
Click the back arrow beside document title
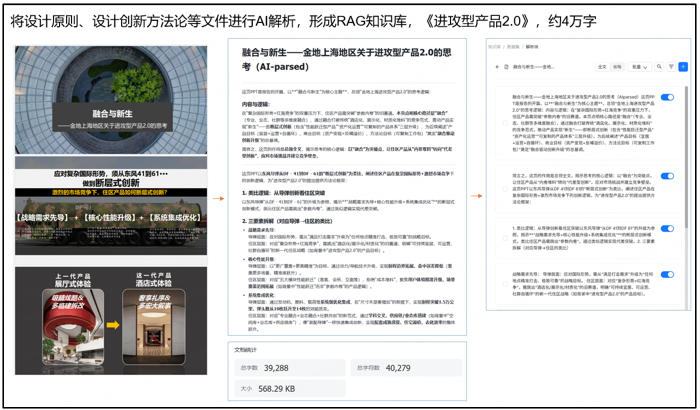(498, 67)
